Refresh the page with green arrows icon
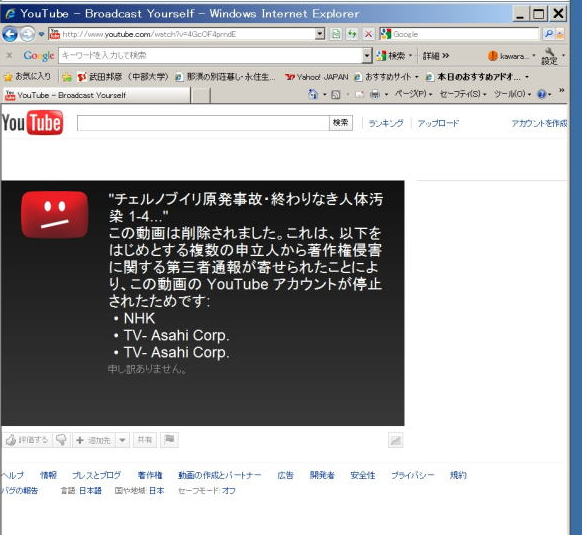This screenshot has height=536, width=587. click(x=352, y=34)
